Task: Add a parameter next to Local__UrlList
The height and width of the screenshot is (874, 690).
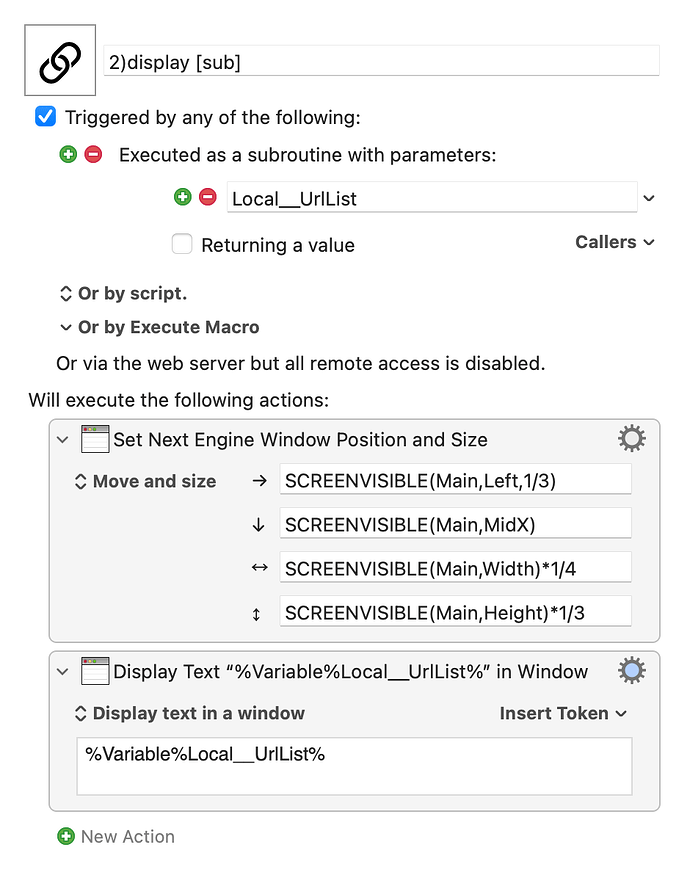Action: pyautogui.click(x=182, y=197)
